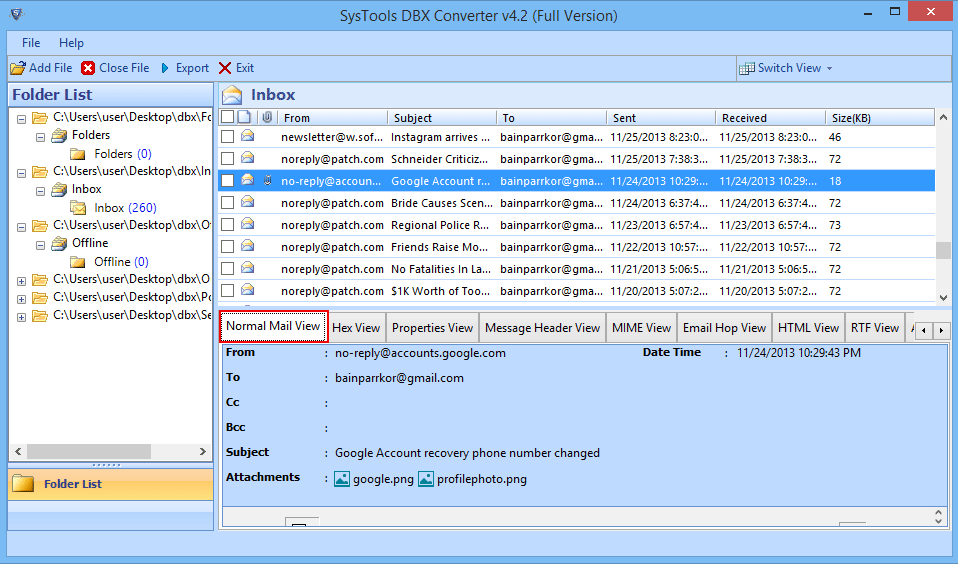Click the attachment paperclip column header icon

pos(267,117)
